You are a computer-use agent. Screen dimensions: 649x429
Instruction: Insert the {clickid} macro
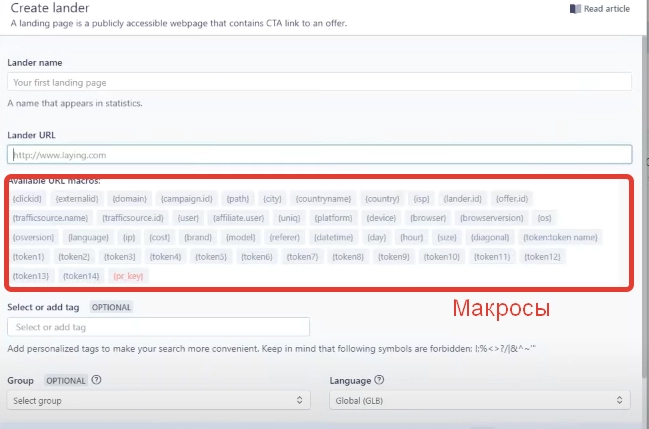coord(27,199)
